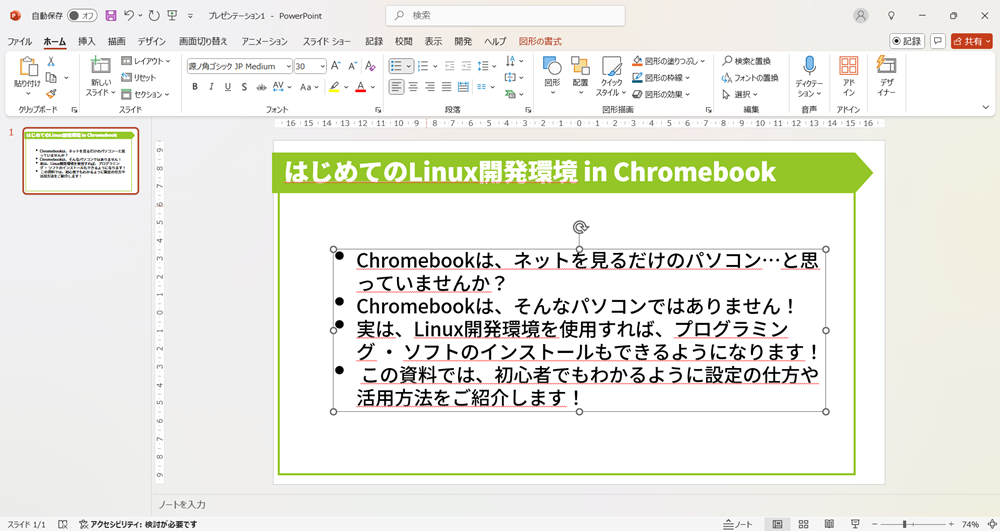Toggle Bold formatting
The width and height of the screenshot is (1000, 531).
point(195,87)
